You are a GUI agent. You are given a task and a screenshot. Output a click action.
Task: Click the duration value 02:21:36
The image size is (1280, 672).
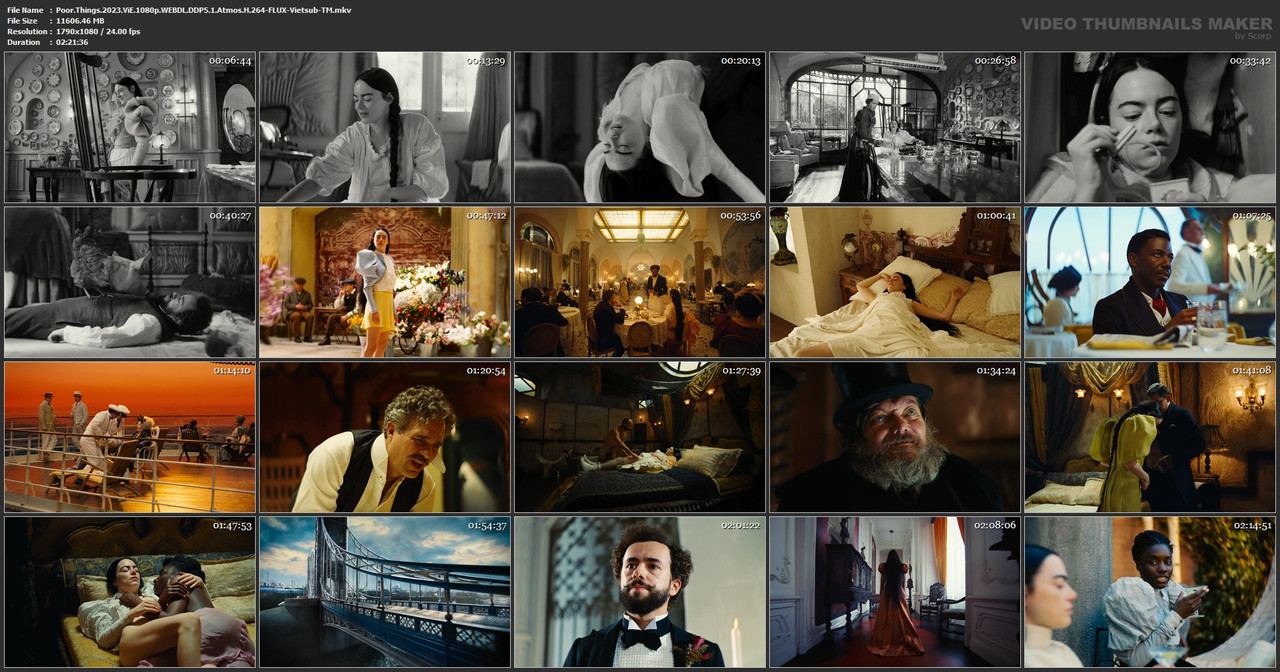click(x=72, y=42)
